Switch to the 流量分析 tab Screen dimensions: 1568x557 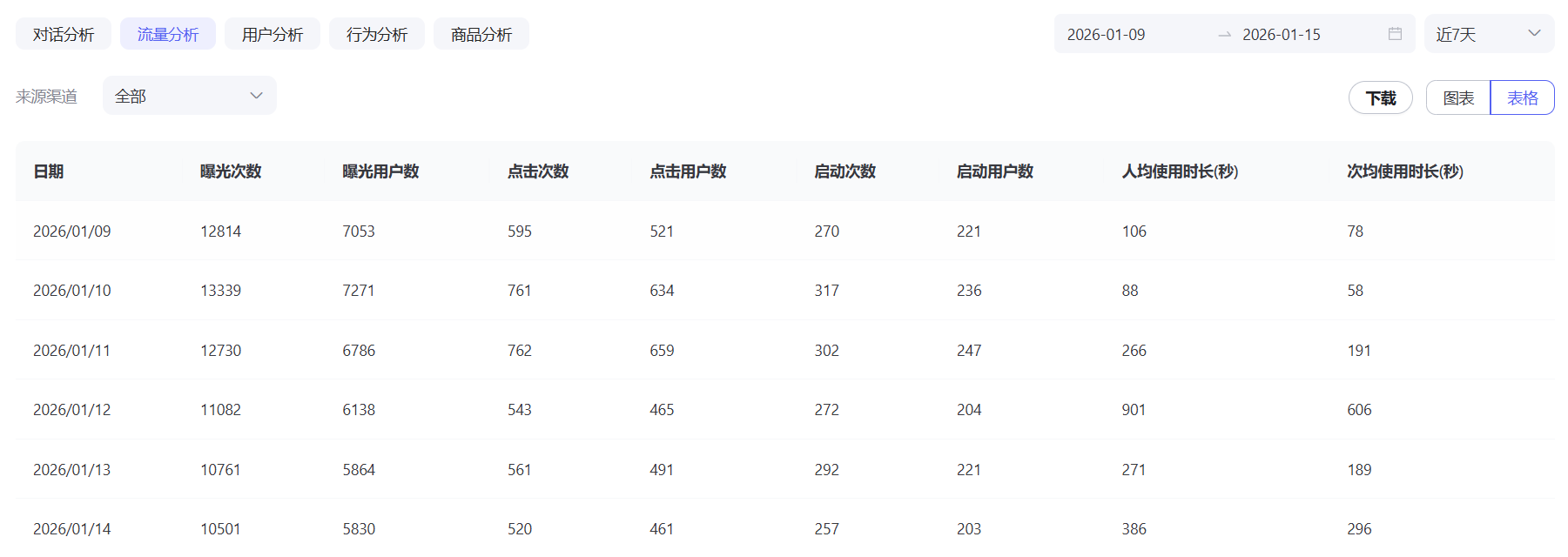(168, 34)
